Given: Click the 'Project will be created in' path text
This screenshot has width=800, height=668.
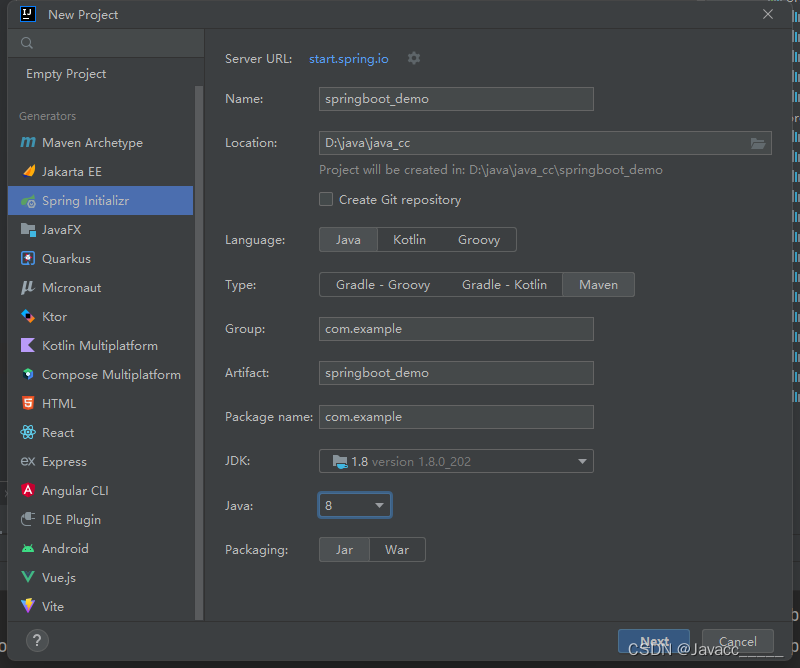Looking at the screenshot, I should [491, 170].
